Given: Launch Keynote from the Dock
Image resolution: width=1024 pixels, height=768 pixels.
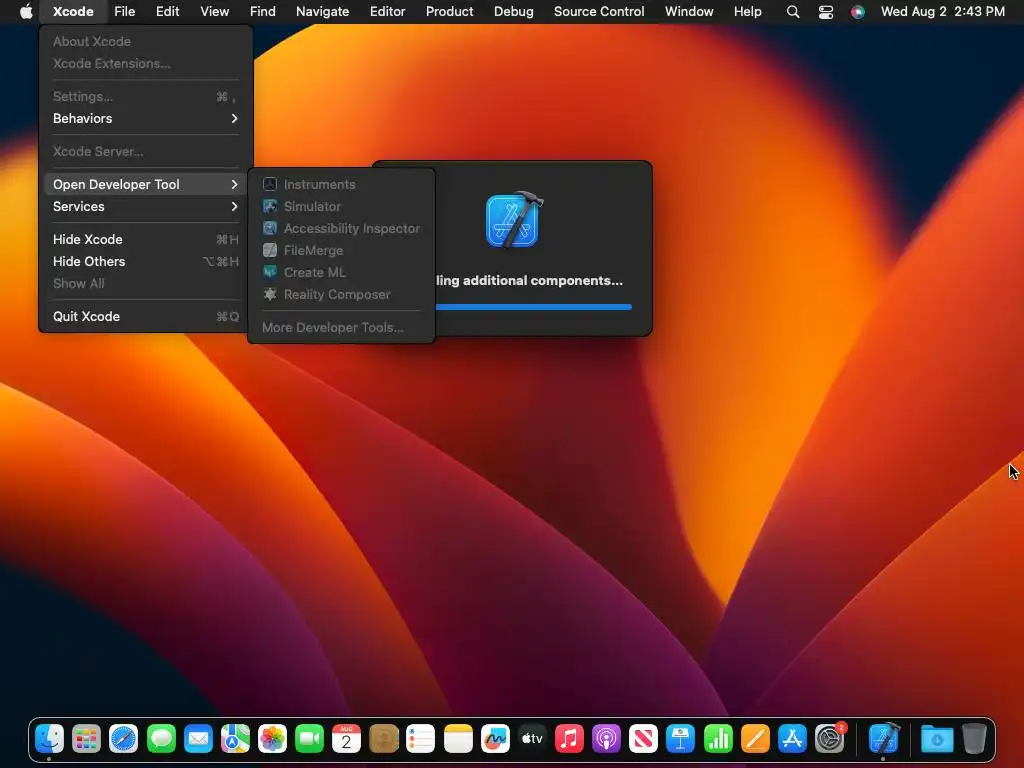Looking at the screenshot, I should [680, 739].
